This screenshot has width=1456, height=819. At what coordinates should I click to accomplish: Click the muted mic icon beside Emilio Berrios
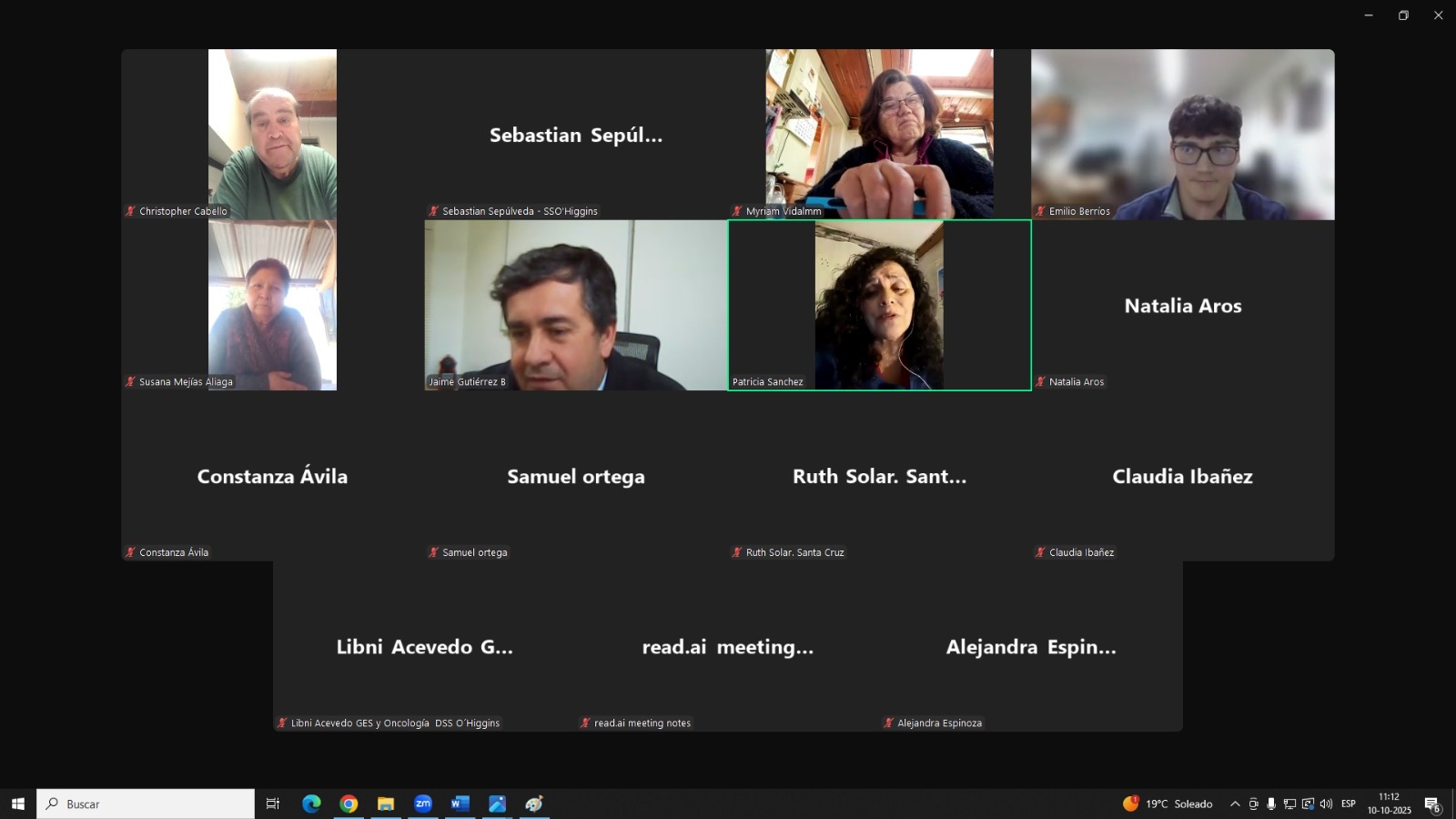[1040, 211]
